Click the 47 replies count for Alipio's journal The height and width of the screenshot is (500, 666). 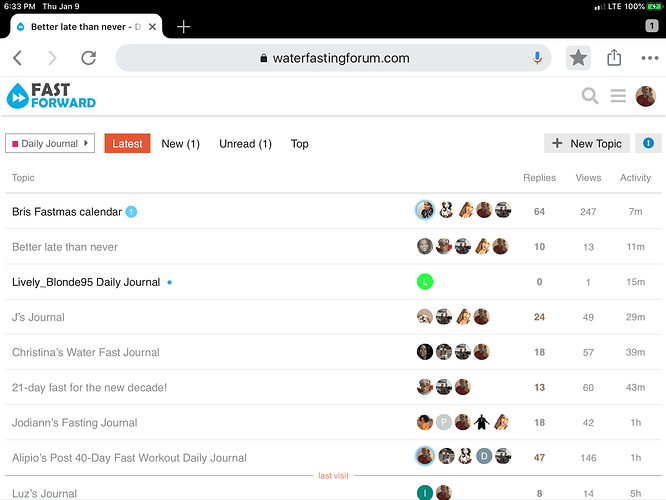(539, 458)
